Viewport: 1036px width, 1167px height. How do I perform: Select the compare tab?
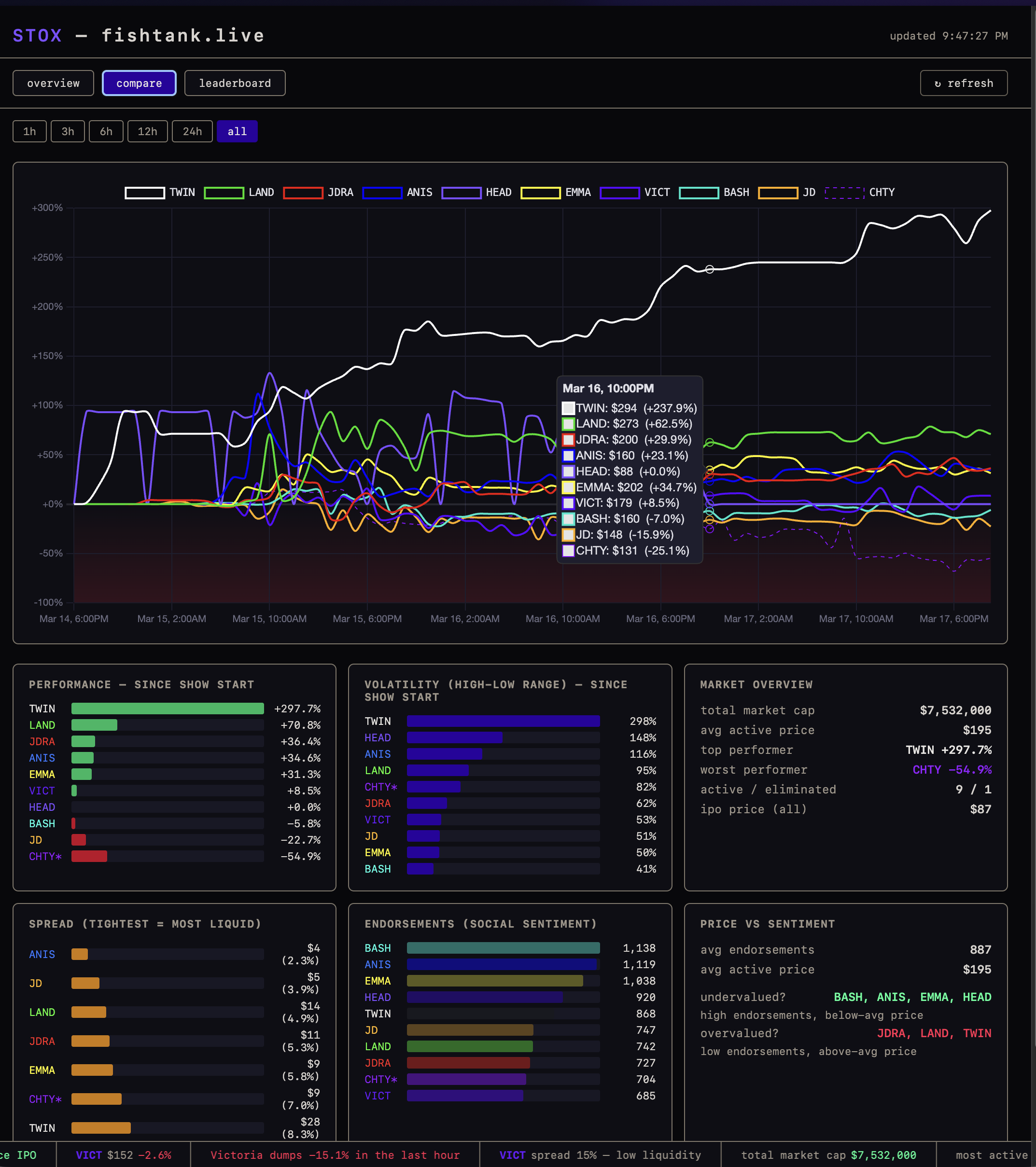[139, 83]
